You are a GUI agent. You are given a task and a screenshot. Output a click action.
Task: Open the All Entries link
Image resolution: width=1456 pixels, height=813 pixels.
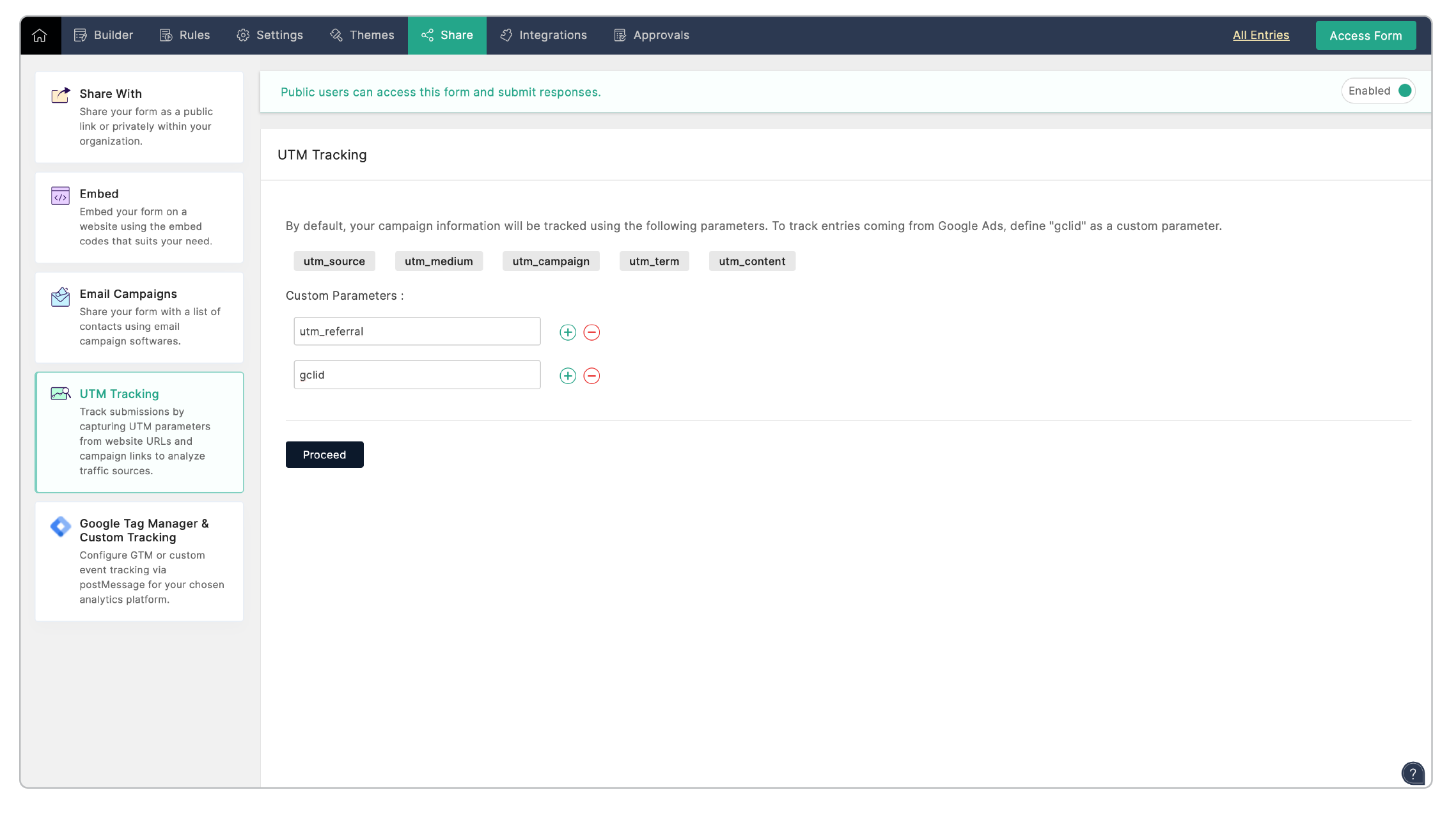(1260, 35)
